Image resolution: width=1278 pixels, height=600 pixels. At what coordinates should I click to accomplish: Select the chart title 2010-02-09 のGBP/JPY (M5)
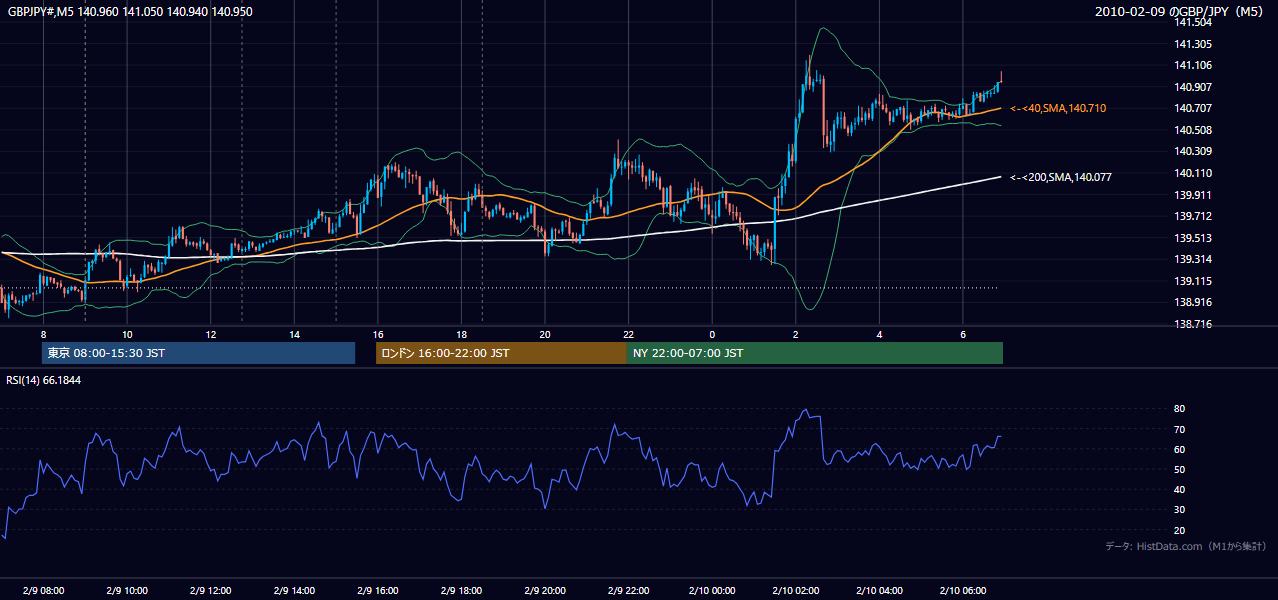(1181, 12)
